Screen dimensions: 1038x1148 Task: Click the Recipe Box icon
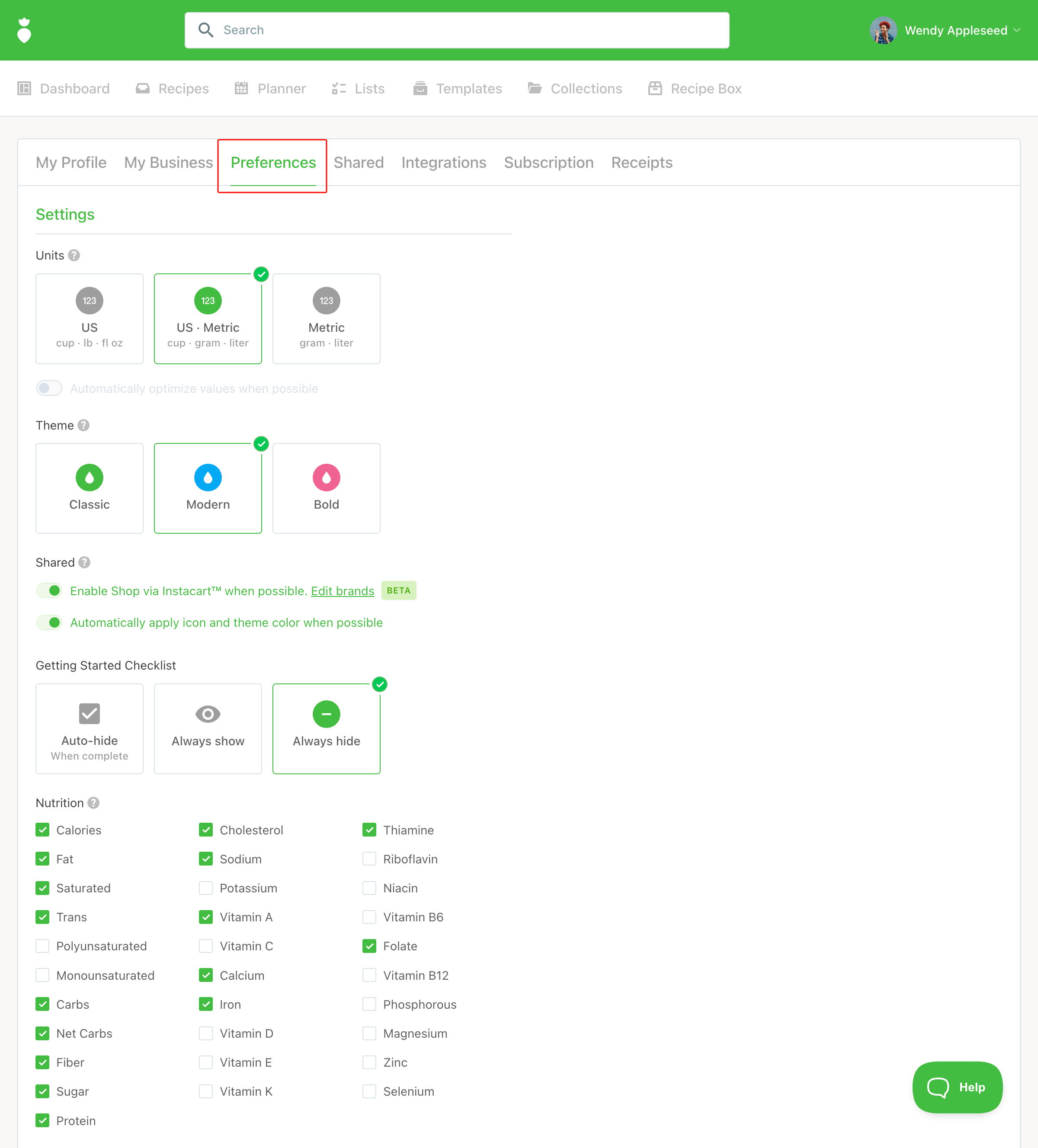tap(655, 88)
